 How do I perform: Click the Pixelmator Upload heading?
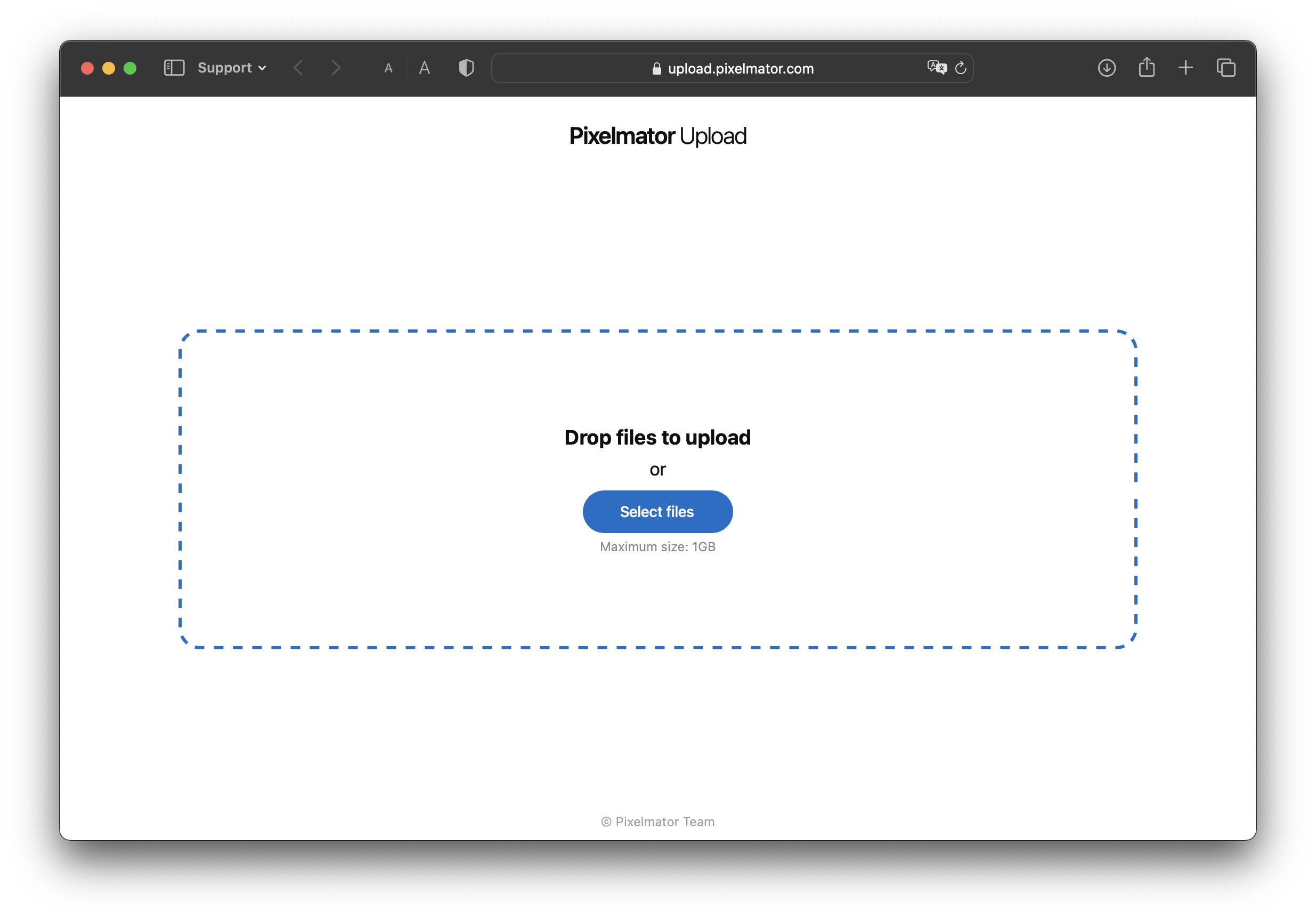pos(657,136)
